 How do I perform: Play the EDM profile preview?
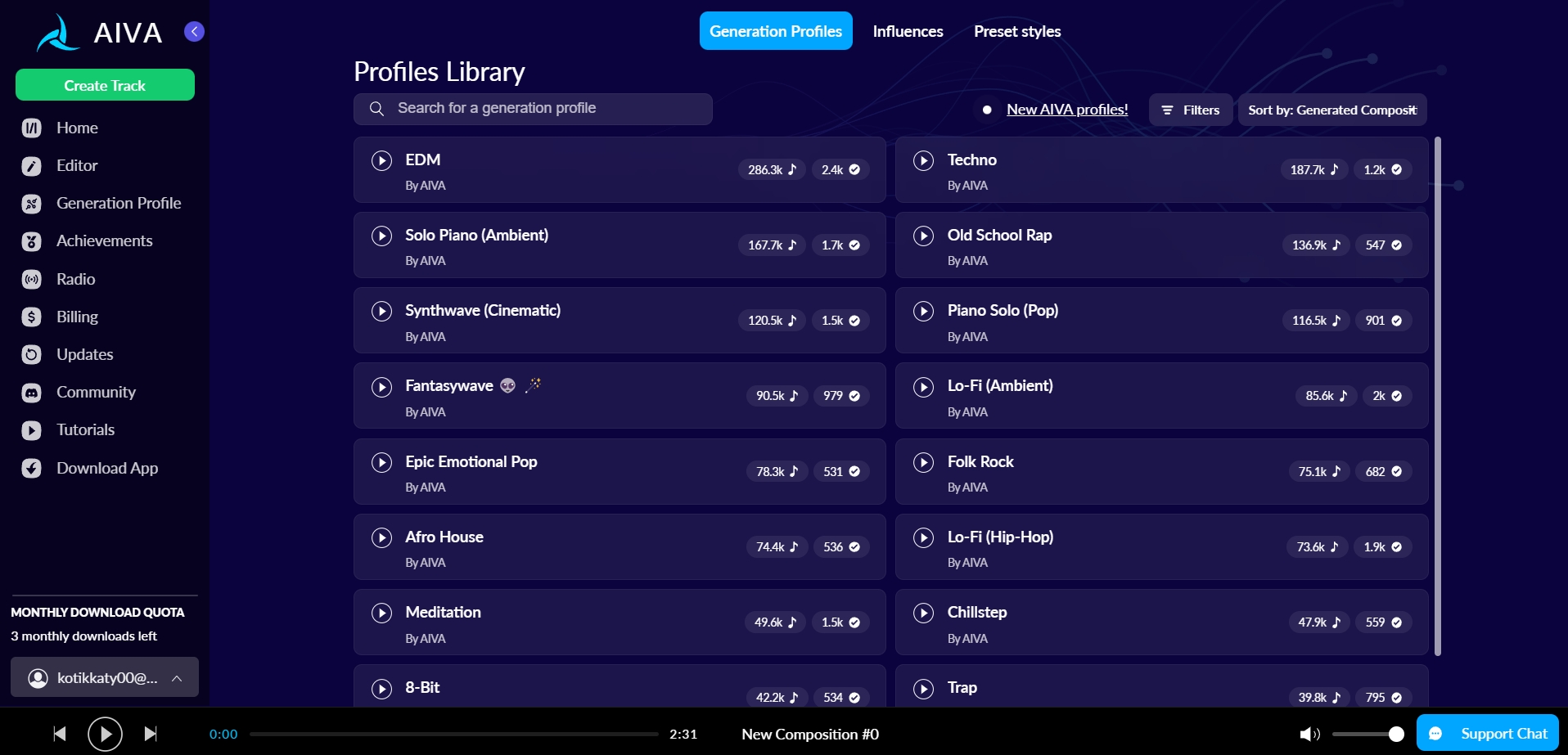pos(381,160)
